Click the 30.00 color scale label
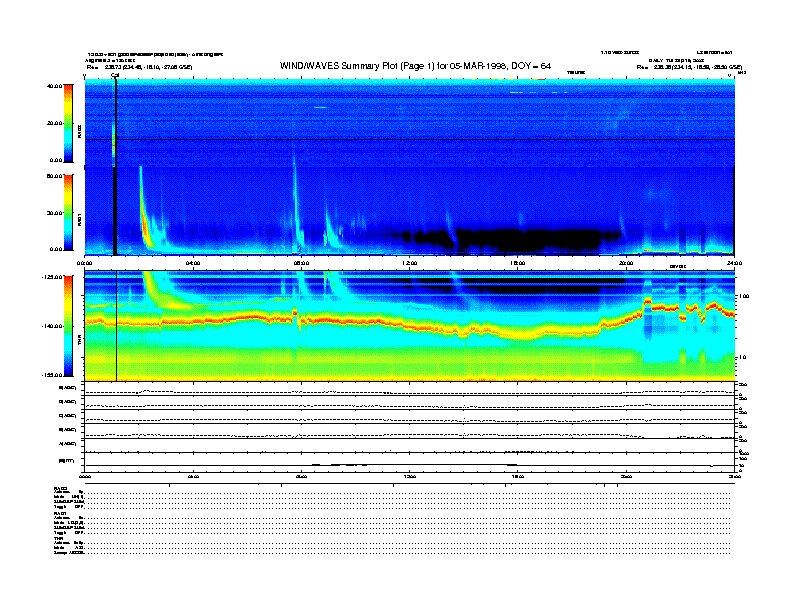792x612 pixels. coord(55,213)
